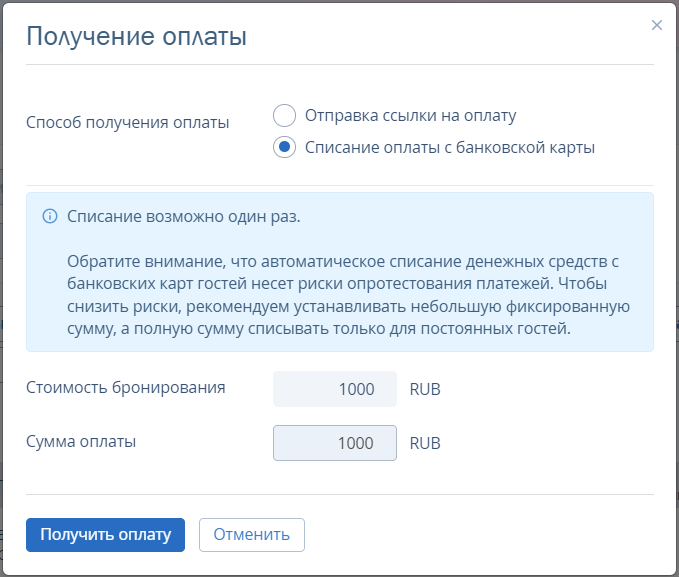Image resolution: width=679 pixels, height=577 pixels.
Task: Click the 'Сумма оплаты' input field
Action: [x=335, y=443]
